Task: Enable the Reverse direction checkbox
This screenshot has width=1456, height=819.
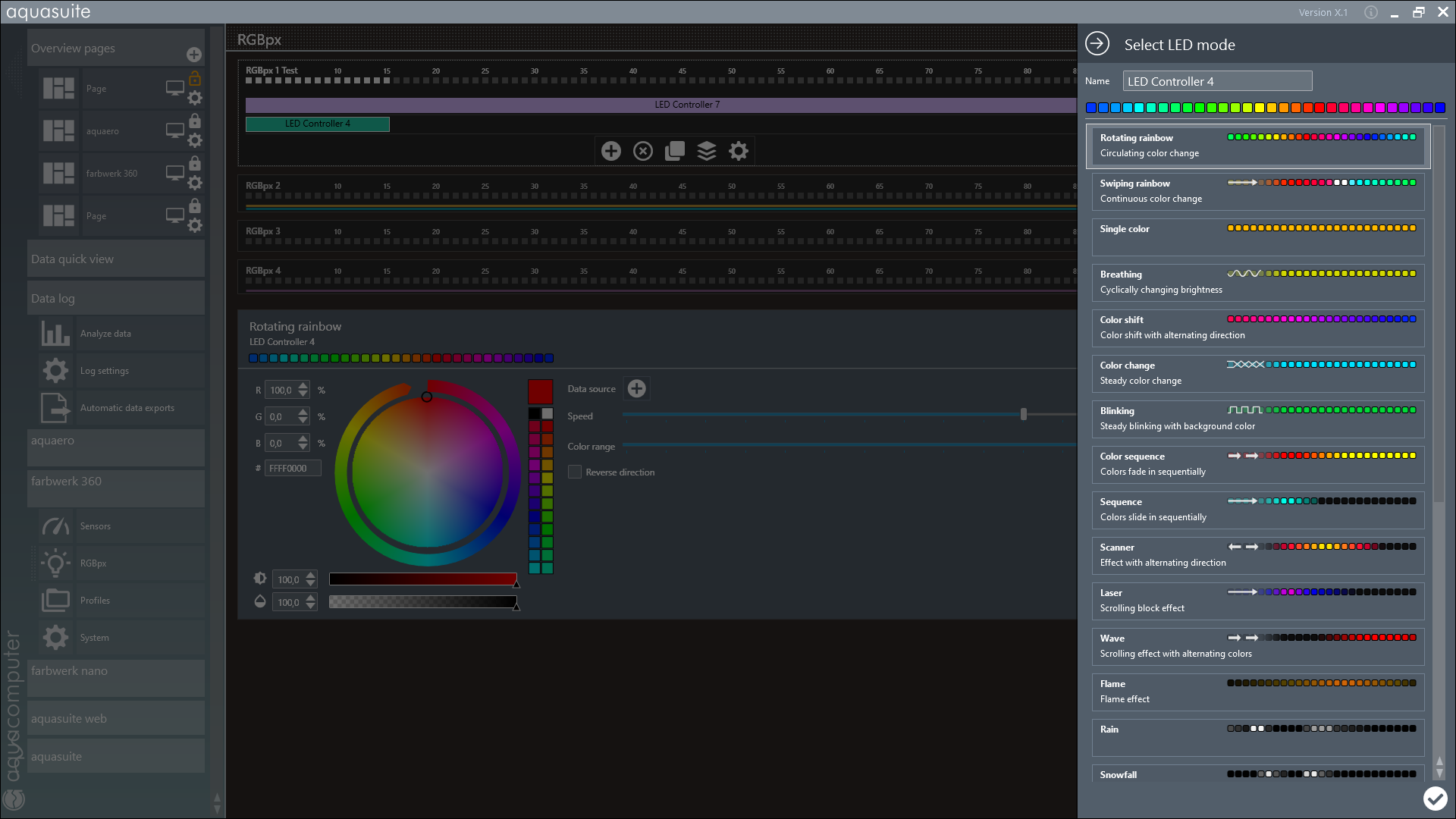Action: tap(575, 472)
